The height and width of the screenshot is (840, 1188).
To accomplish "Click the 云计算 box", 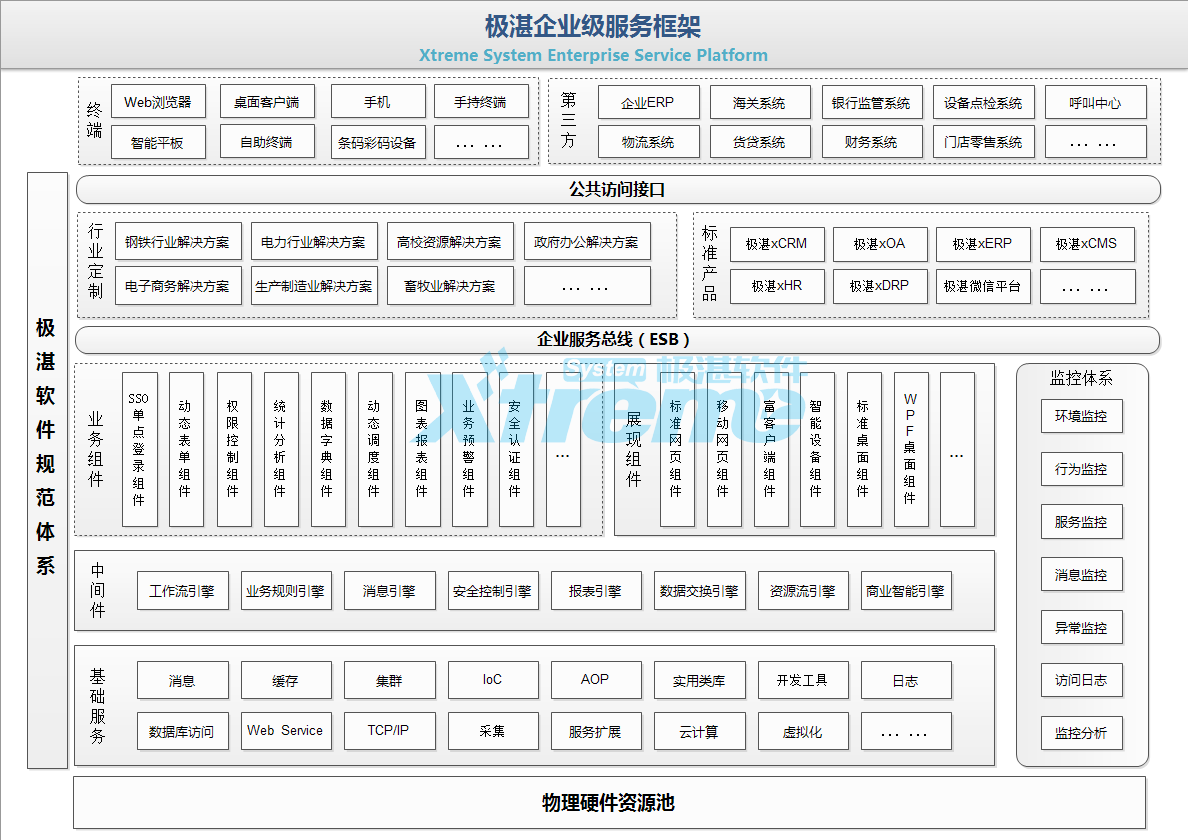I will [698, 731].
